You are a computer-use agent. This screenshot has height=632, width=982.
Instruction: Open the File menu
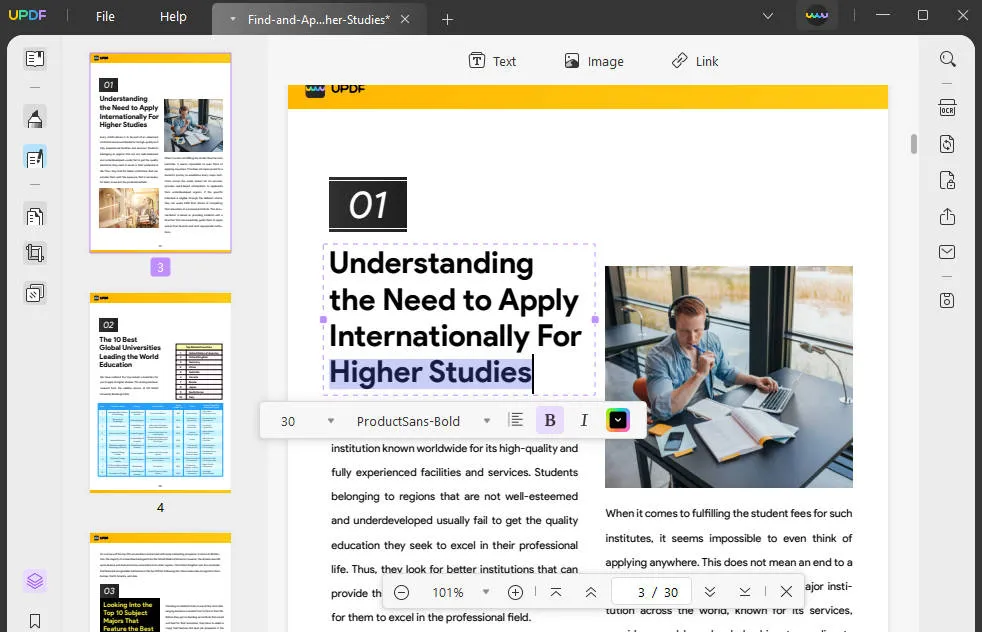pyautogui.click(x=104, y=16)
